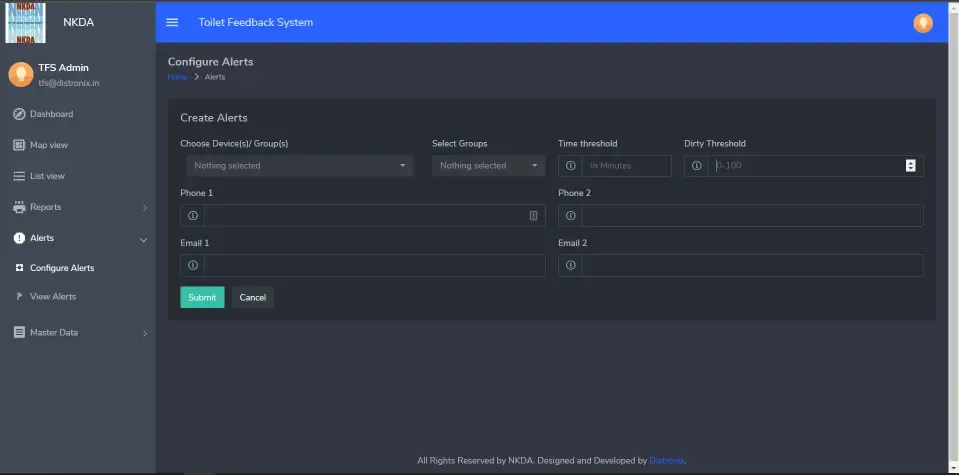Screen dimensions: 959x475
Task: Go to Map view in sidebar
Action: click(x=49, y=145)
